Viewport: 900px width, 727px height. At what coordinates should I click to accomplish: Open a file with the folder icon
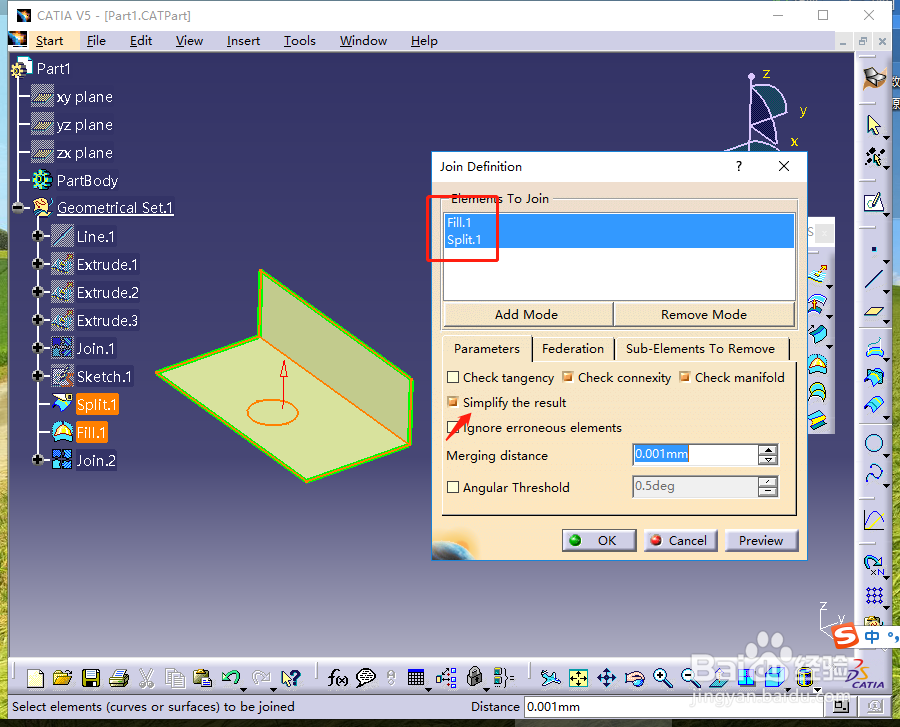coord(63,678)
